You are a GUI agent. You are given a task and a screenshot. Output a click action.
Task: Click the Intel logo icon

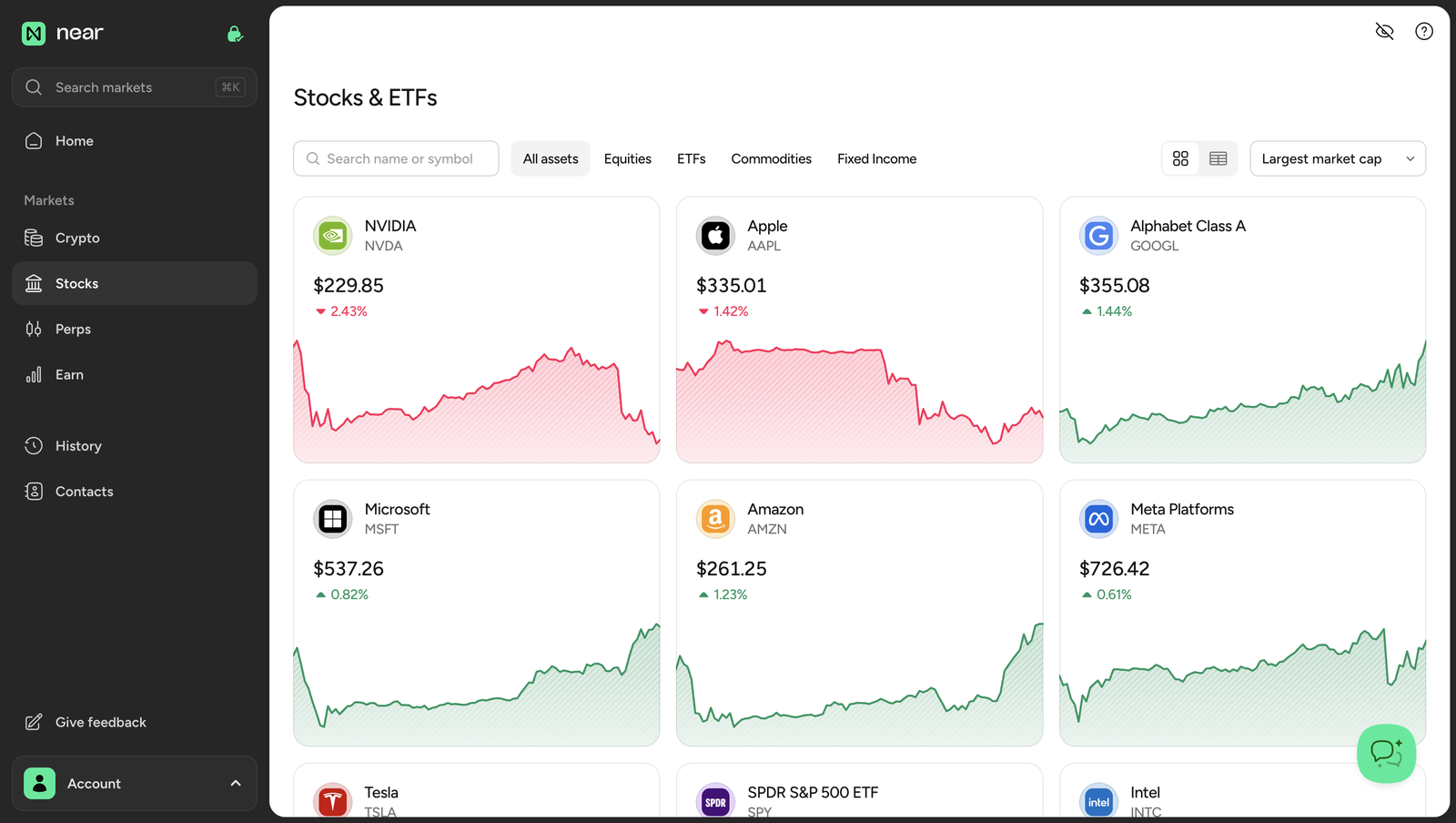click(1098, 800)
